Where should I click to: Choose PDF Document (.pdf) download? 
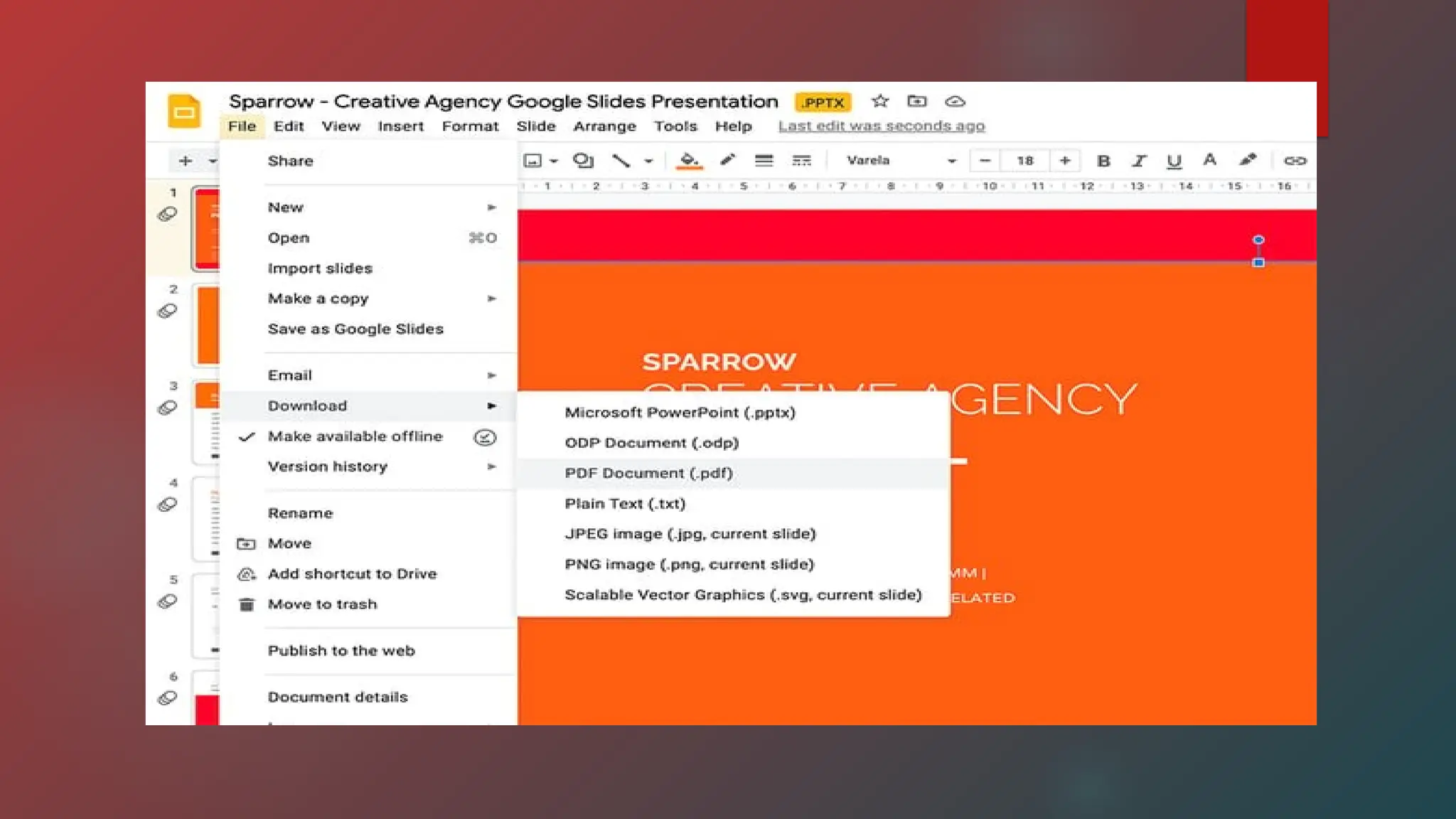648,473
